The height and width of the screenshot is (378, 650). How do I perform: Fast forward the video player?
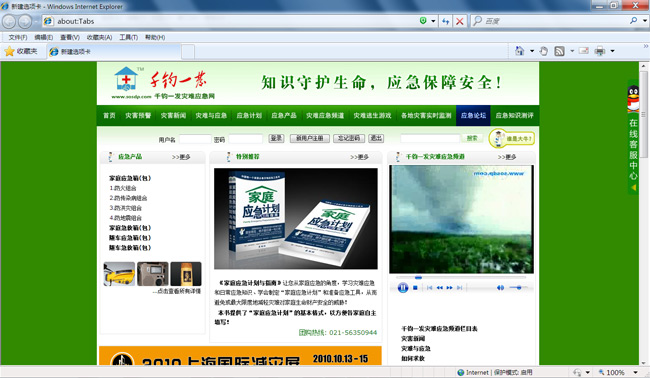pyautogui.click(x=449, y=288)
